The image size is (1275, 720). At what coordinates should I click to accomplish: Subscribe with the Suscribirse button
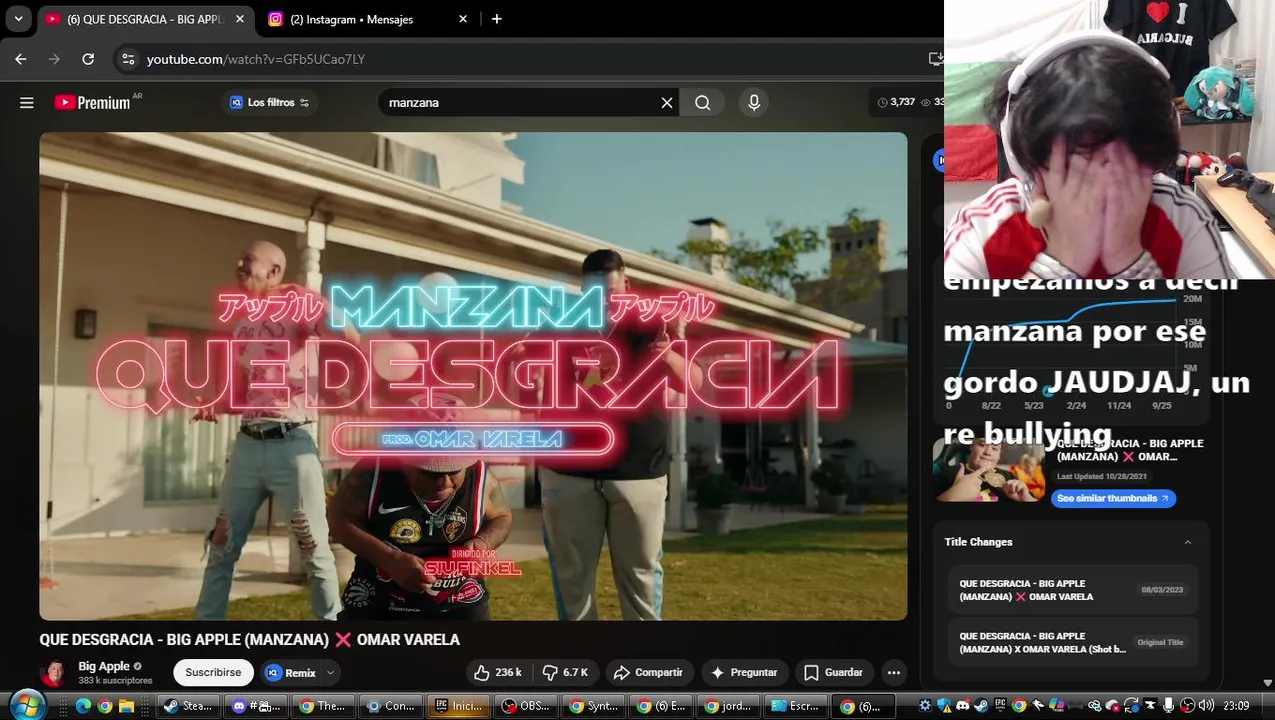[213, 673]
